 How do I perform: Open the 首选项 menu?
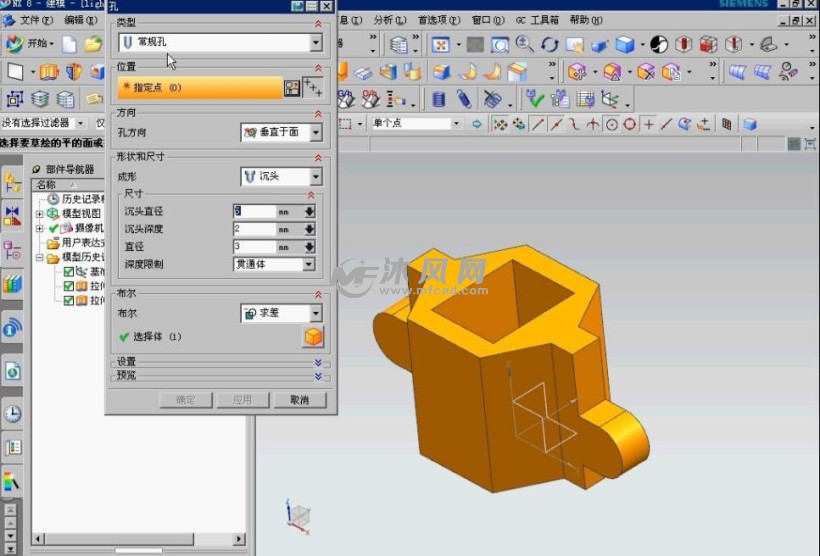pos(436,19)
